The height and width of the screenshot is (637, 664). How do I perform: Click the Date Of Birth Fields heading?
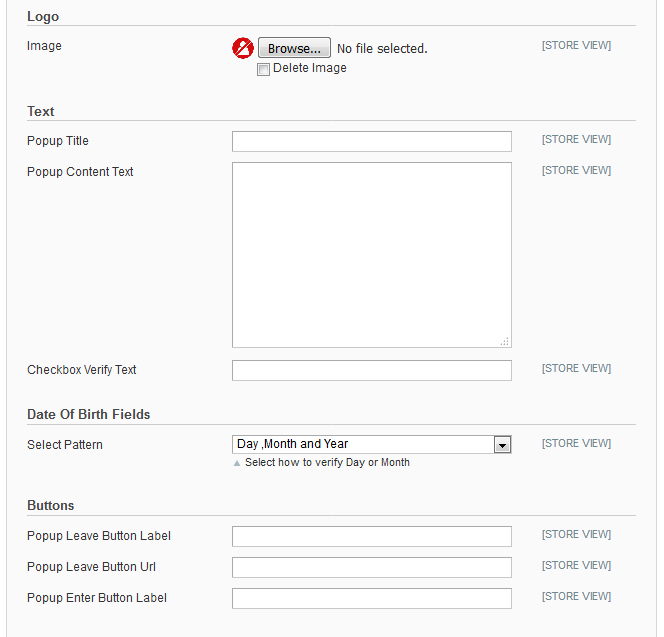click(89, 415)
